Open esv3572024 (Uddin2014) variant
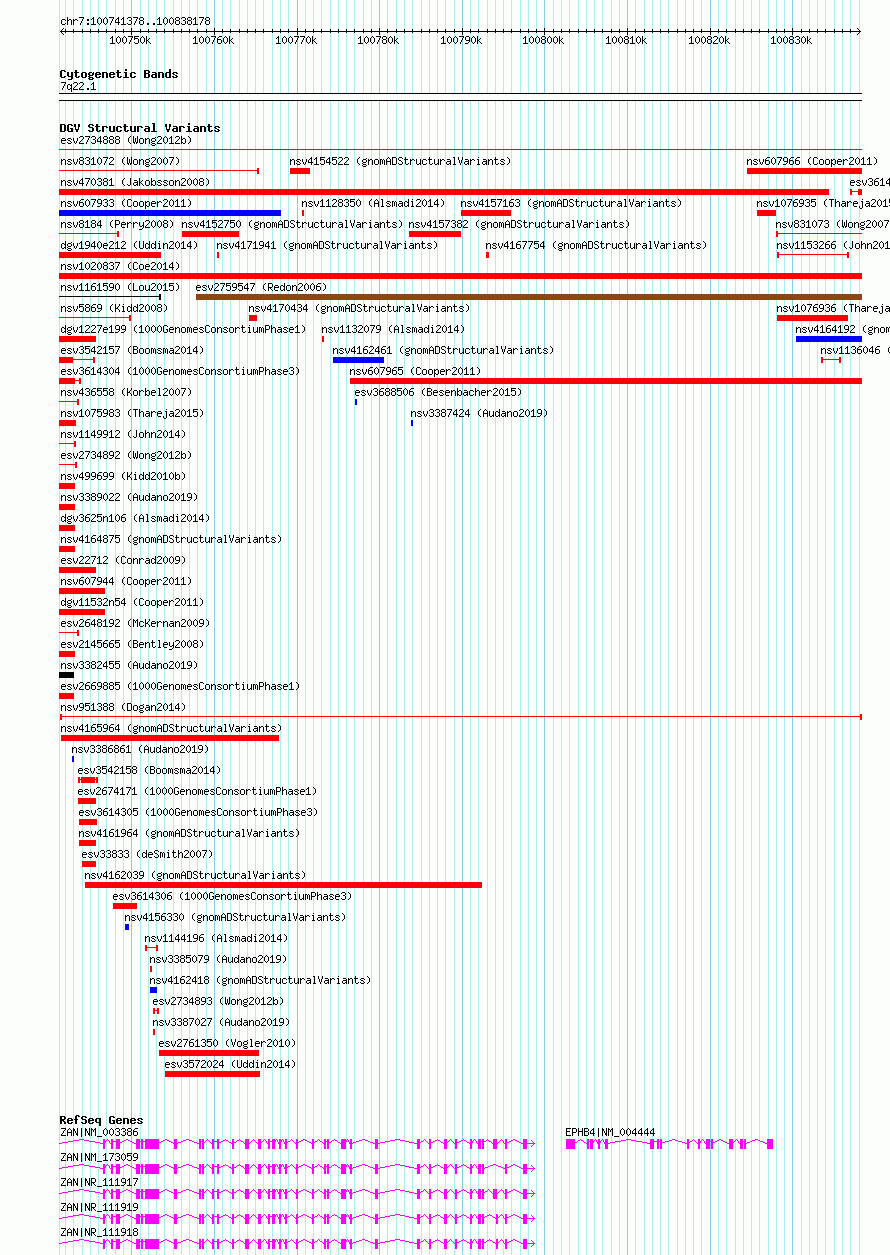 click(x=231, y=1065)
